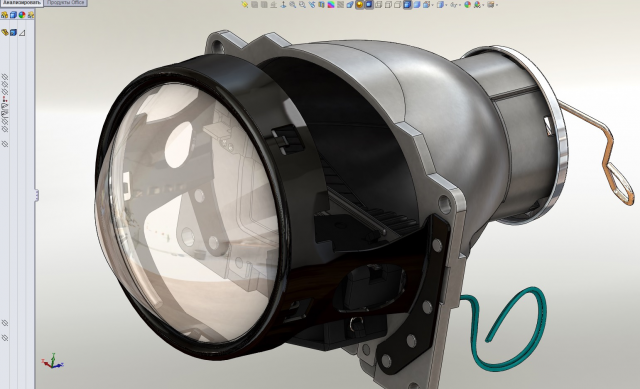The height and width of the screenshot is (389, 640).
Task: Click the grey perpendicular-view toolbar icon
Action: pyautogui.click(x=273, y=5)
